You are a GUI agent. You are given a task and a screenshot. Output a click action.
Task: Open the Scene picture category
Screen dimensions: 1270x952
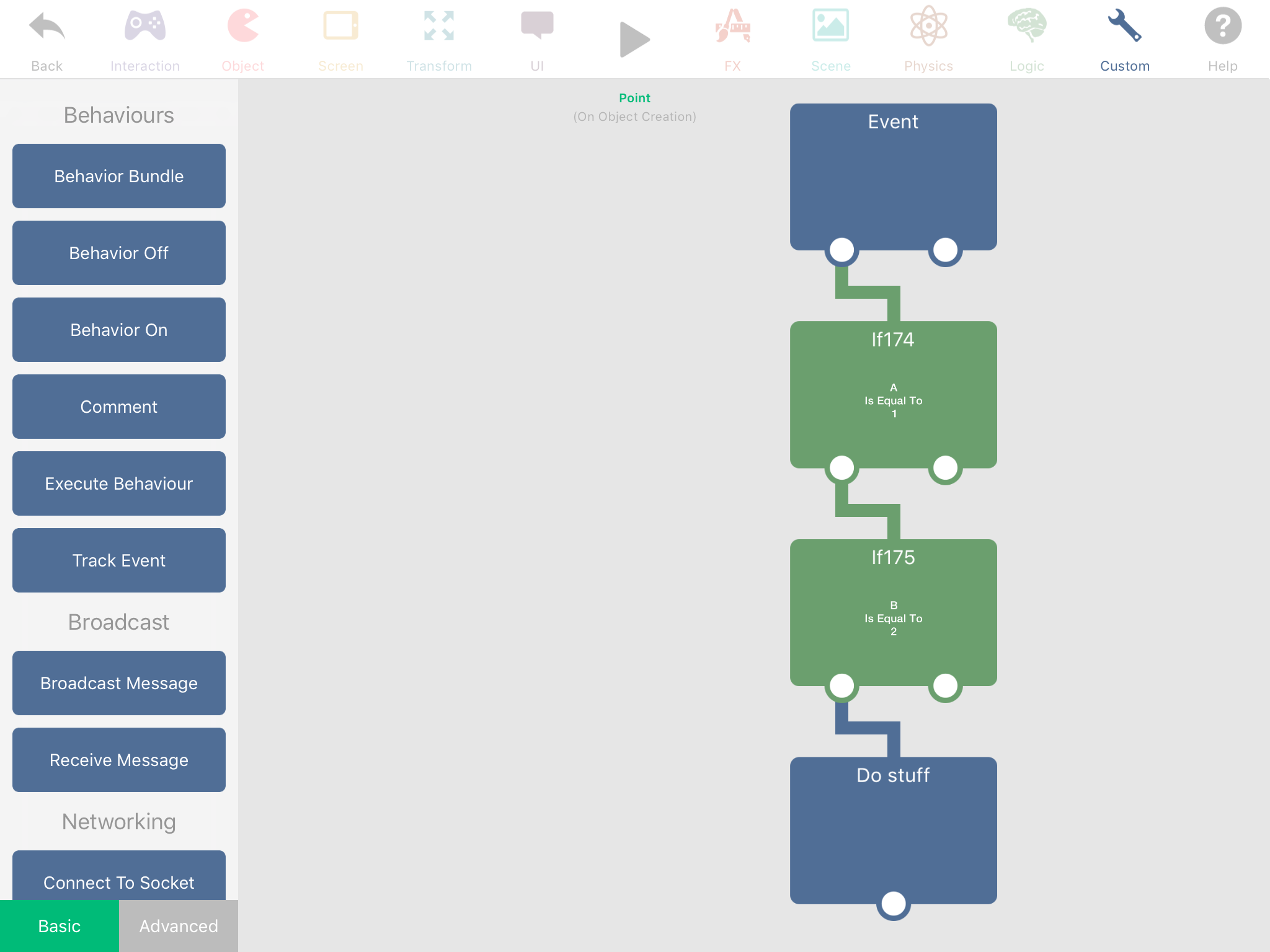pos(830,28)
